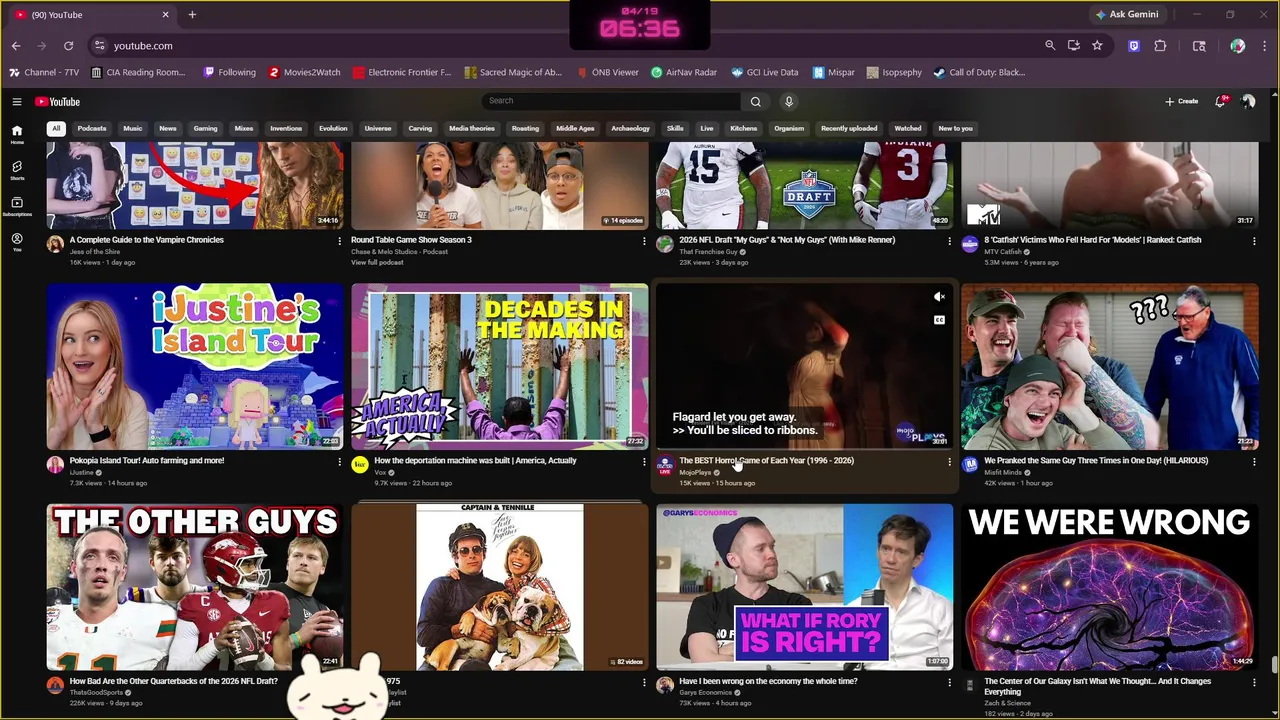Open Shorts in the sidebar
This screenshot has height=720, width=1280.
click(17, 170)
